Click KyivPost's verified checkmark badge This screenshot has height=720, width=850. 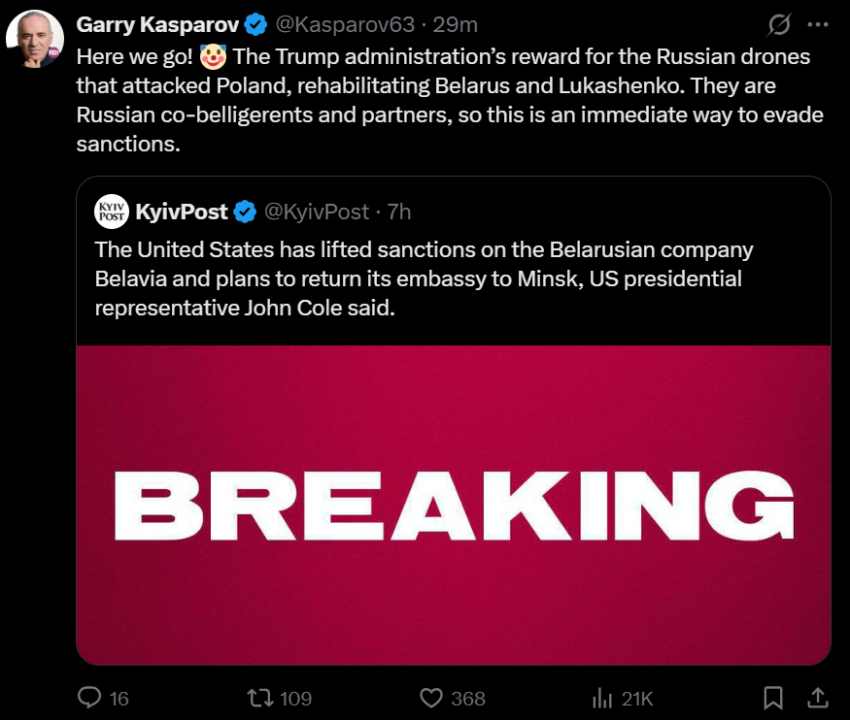(245, 211)
